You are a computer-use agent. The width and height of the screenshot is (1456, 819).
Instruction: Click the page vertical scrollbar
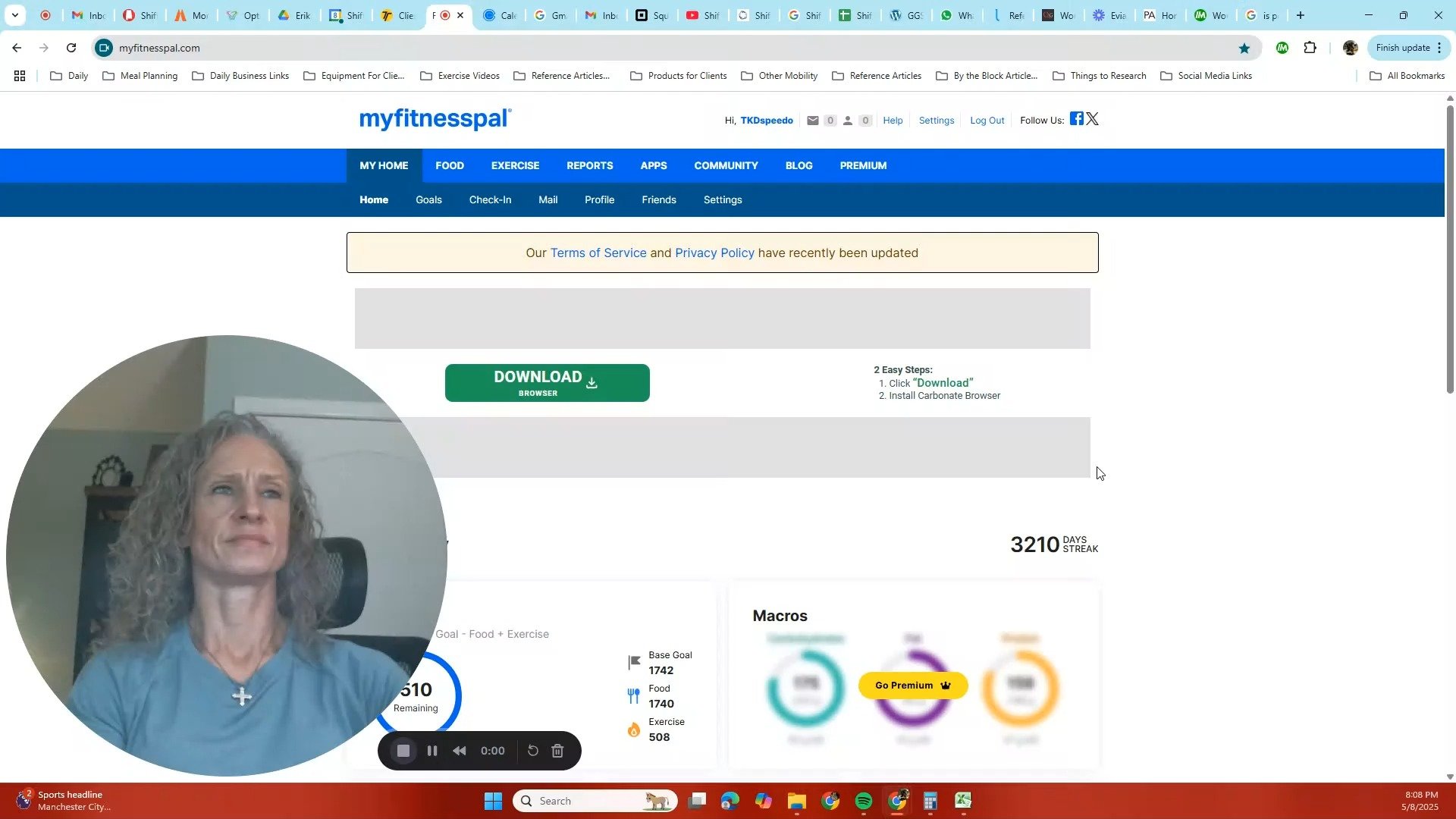1450,249
